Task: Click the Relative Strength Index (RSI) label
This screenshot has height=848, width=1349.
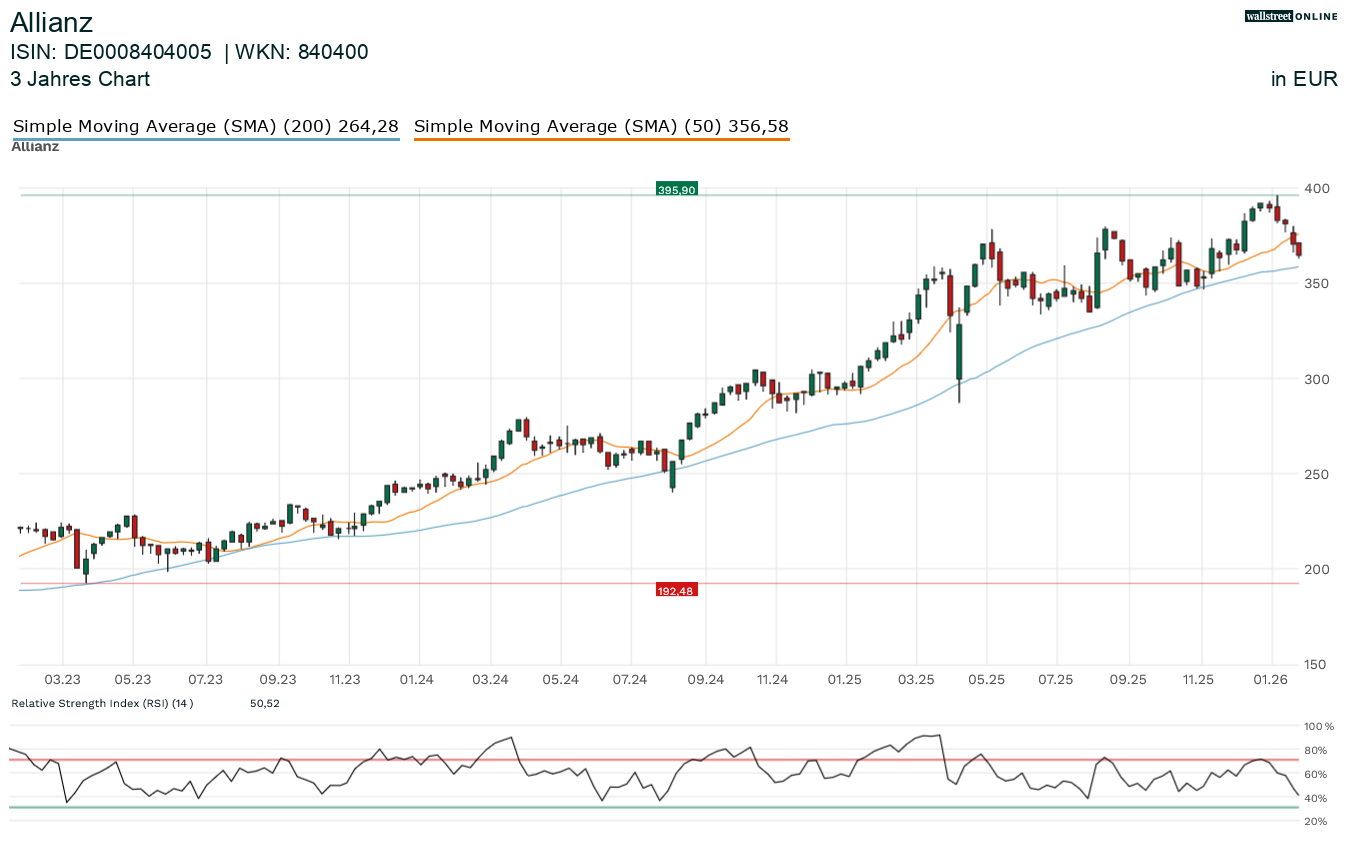Action: tap(102, 703)
